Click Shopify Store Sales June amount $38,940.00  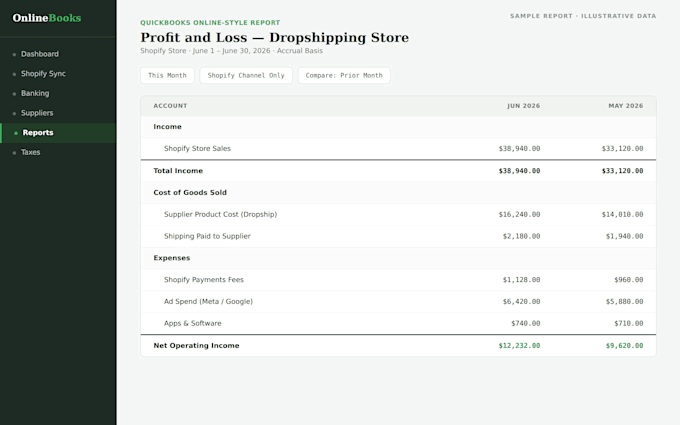[x=519, y=149]
